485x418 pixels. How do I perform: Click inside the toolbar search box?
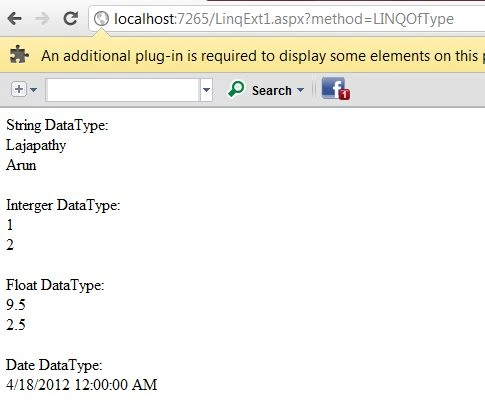tap(123, 90)
